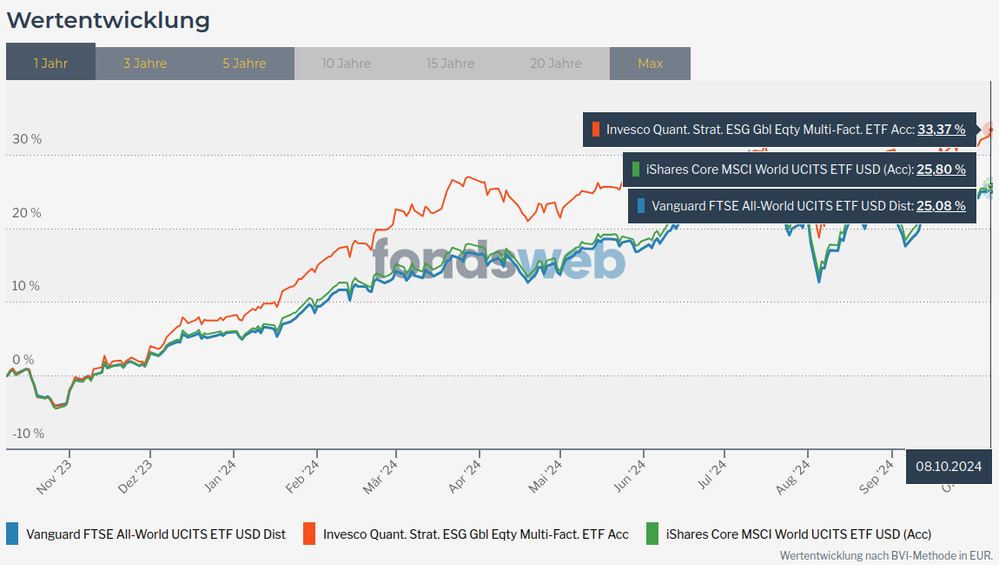Click the Dez '23 axis label
This screenshot has width=999, height=565.
(x=135, y=477)
